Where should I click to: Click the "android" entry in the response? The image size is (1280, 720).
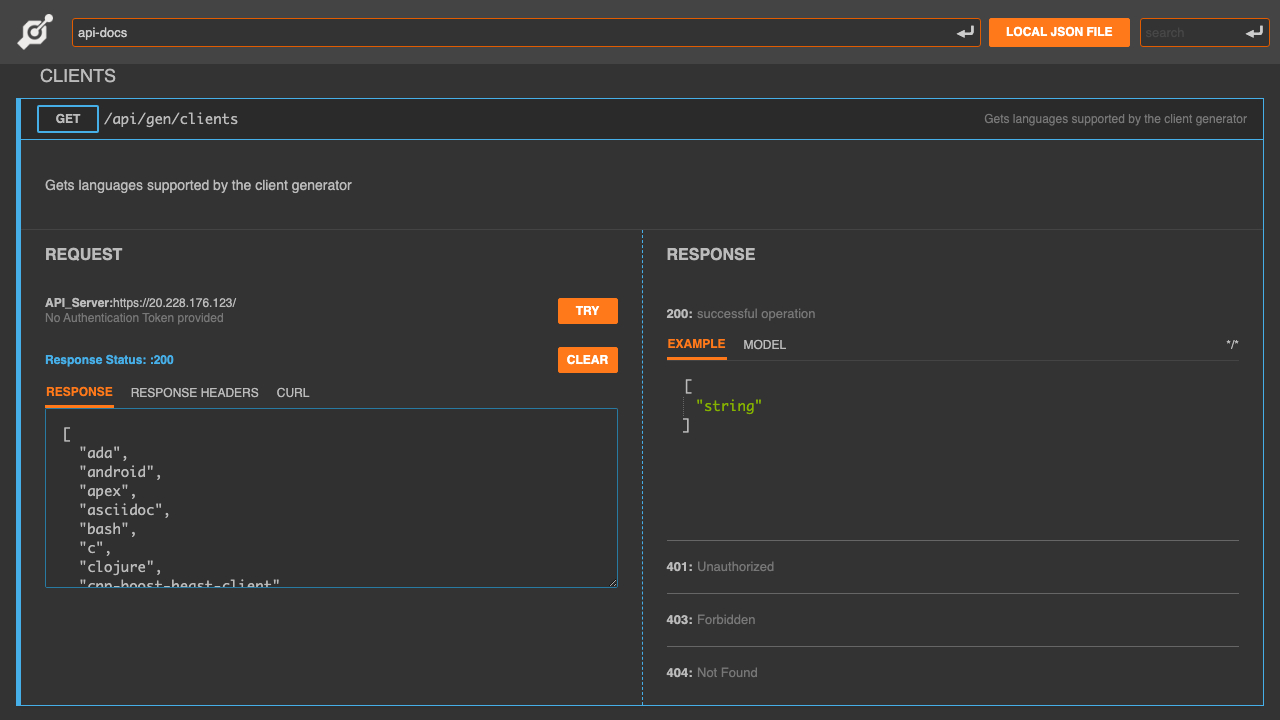[120, 472]
